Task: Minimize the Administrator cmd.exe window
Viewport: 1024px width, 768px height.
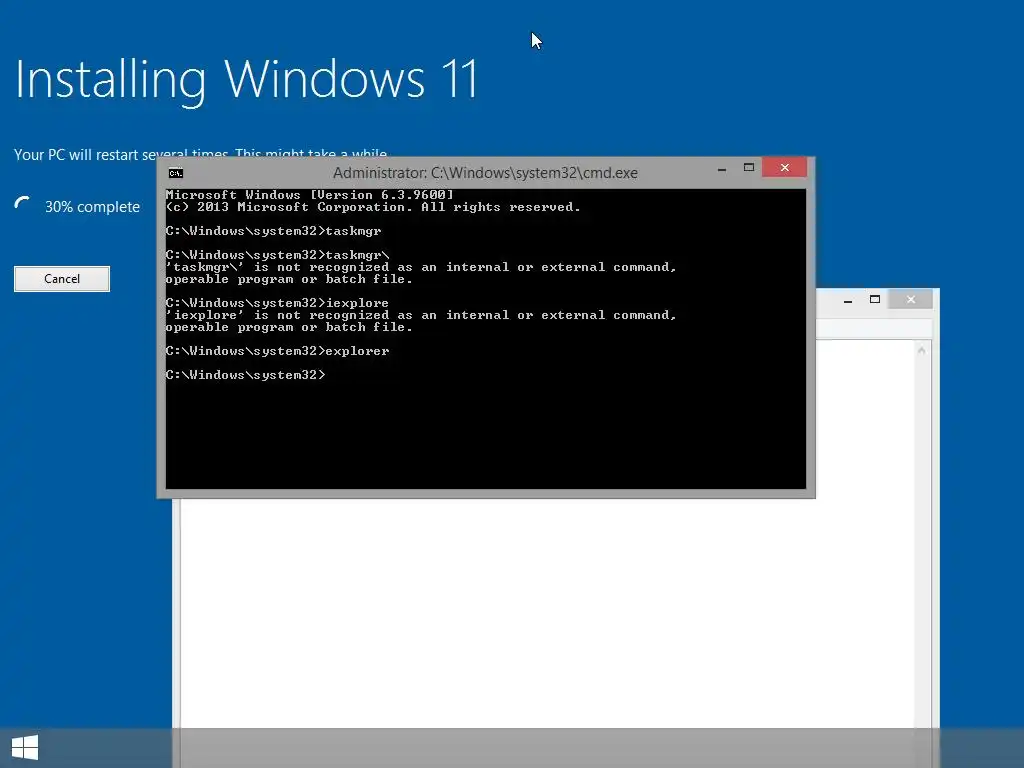Action: [x=722, y=168]
